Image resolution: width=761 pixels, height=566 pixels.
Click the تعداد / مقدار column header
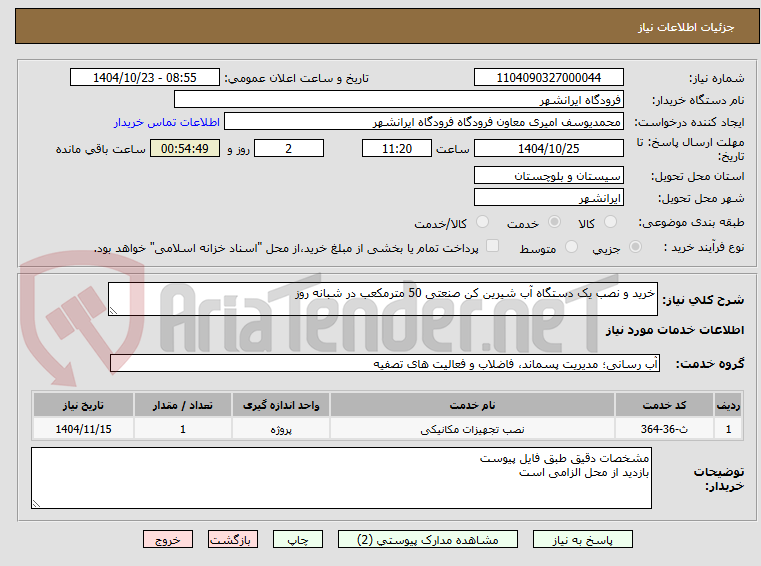182,405
